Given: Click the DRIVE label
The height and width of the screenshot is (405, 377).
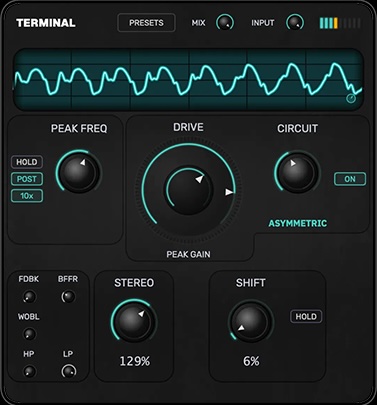Looking at the screenshot, I should pyautogui.click(x=188, y=127).
